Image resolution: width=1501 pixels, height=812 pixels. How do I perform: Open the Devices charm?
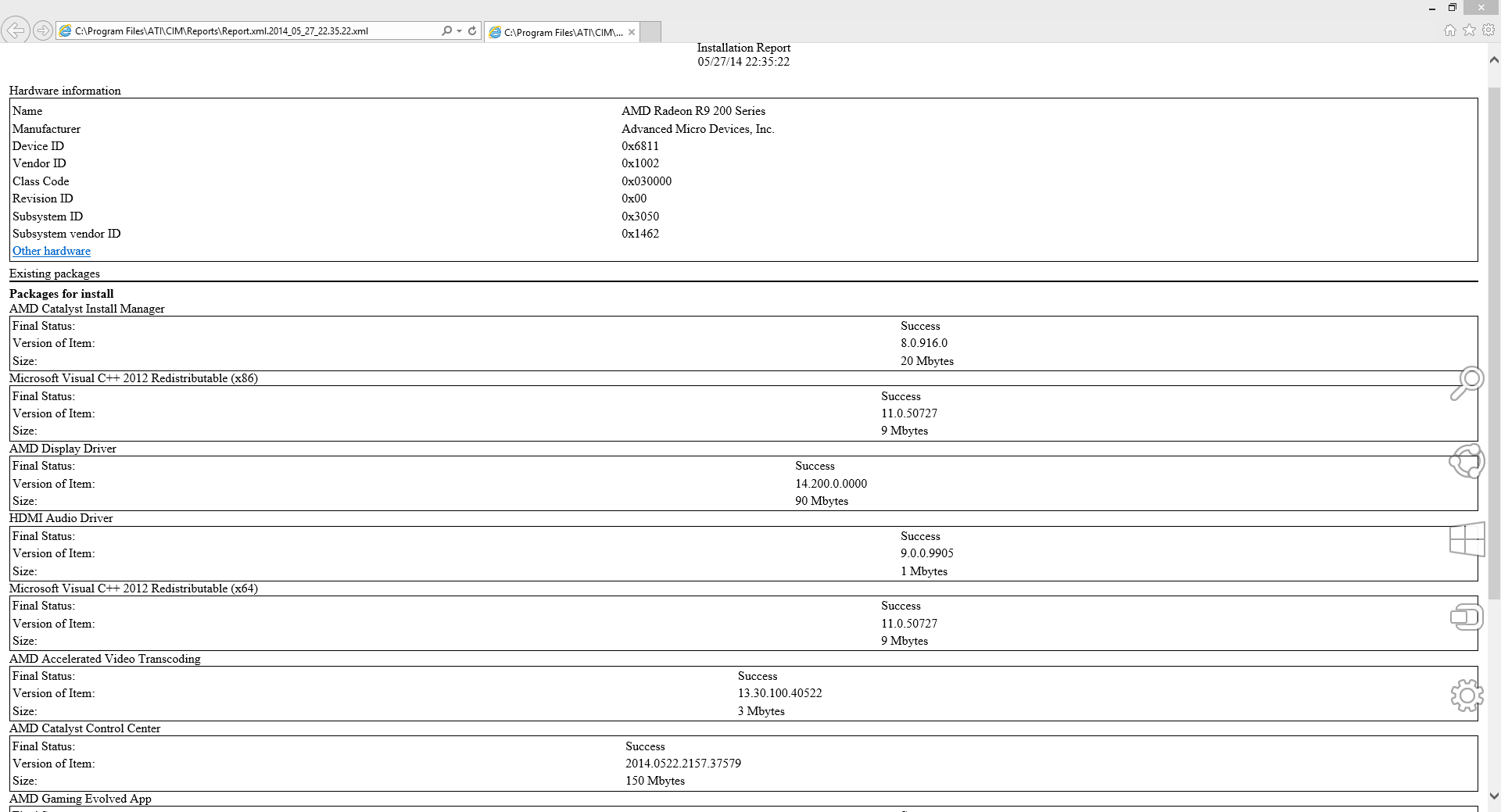pyautogui.click(x=1467, y=617)
